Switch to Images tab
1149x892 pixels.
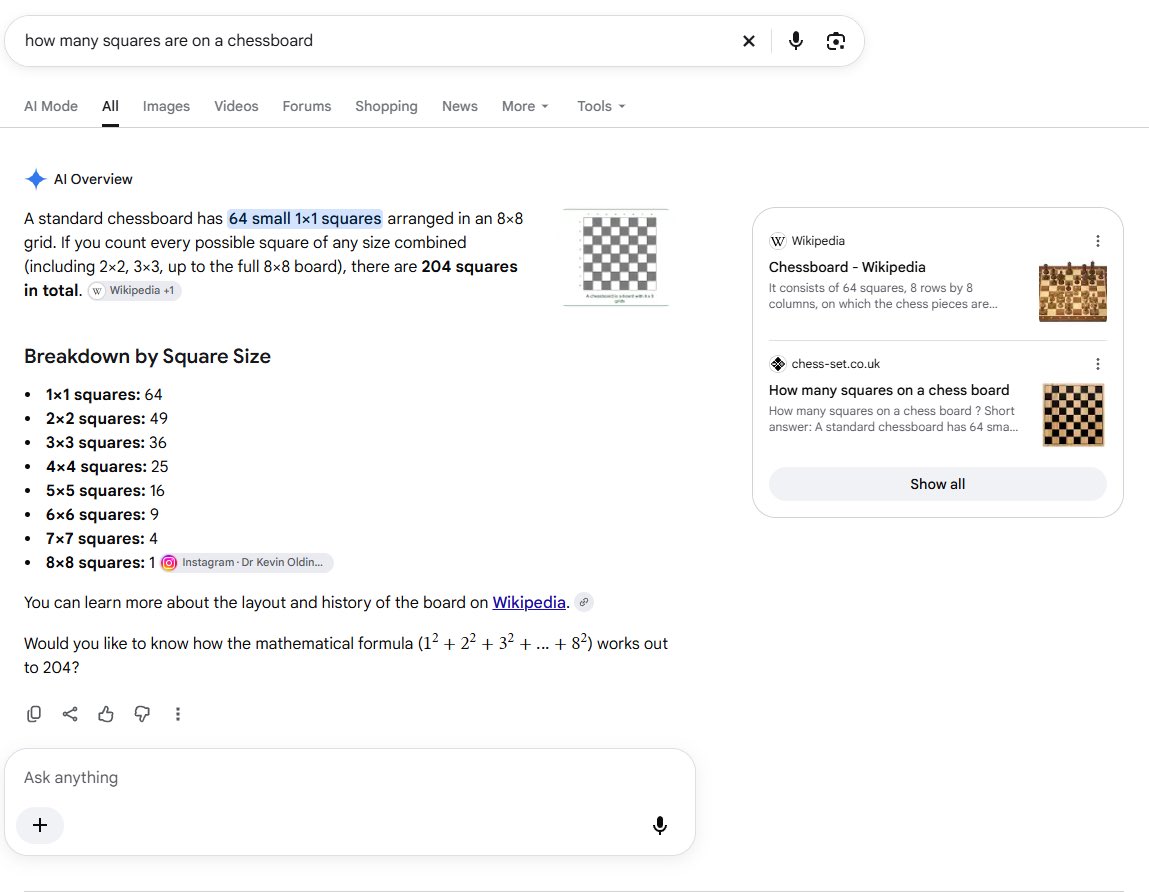pos(166,106)
